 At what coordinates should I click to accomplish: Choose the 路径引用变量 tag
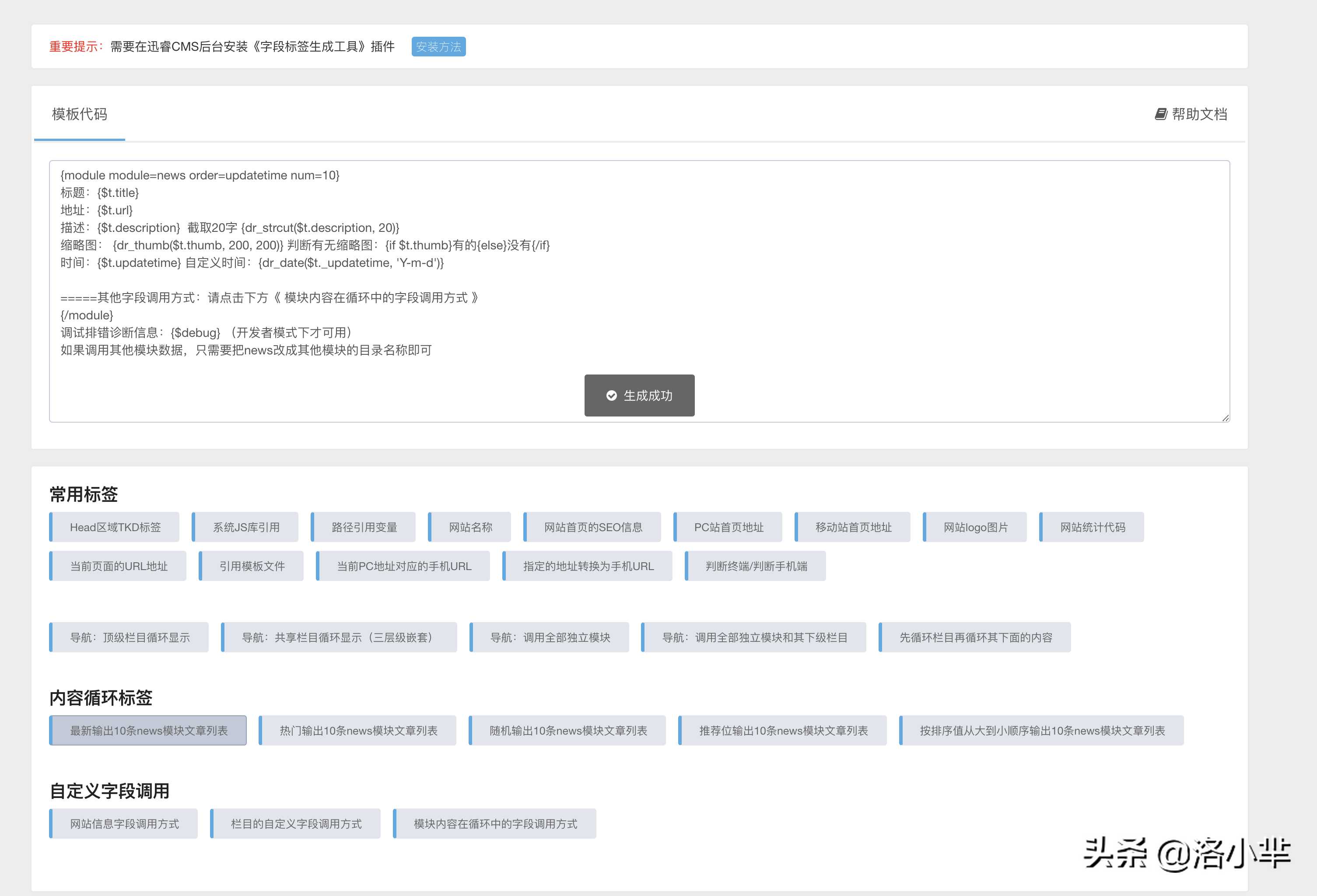[x=363, y=527]
